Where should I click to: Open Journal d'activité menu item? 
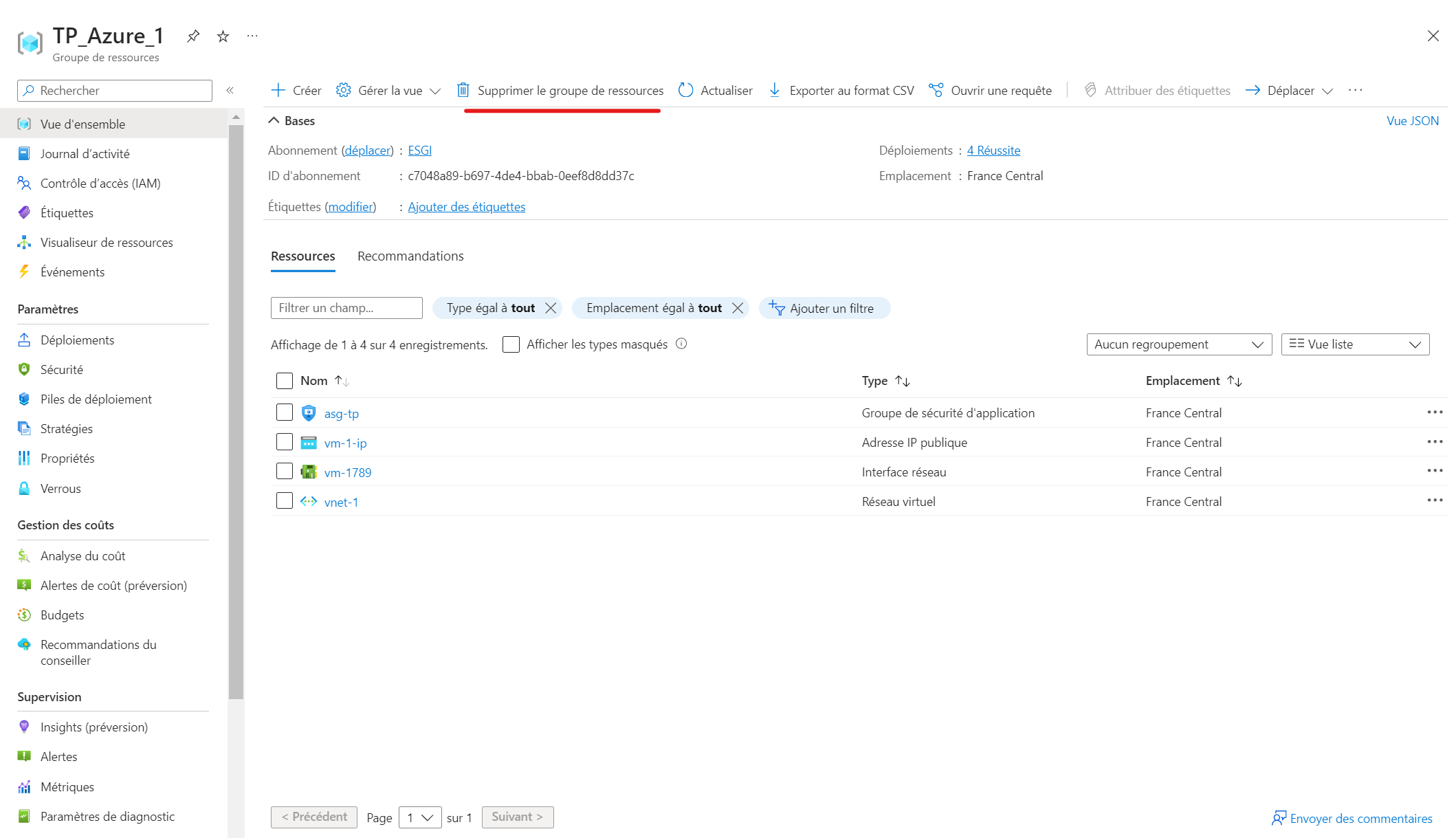click(x=85, y=153)
